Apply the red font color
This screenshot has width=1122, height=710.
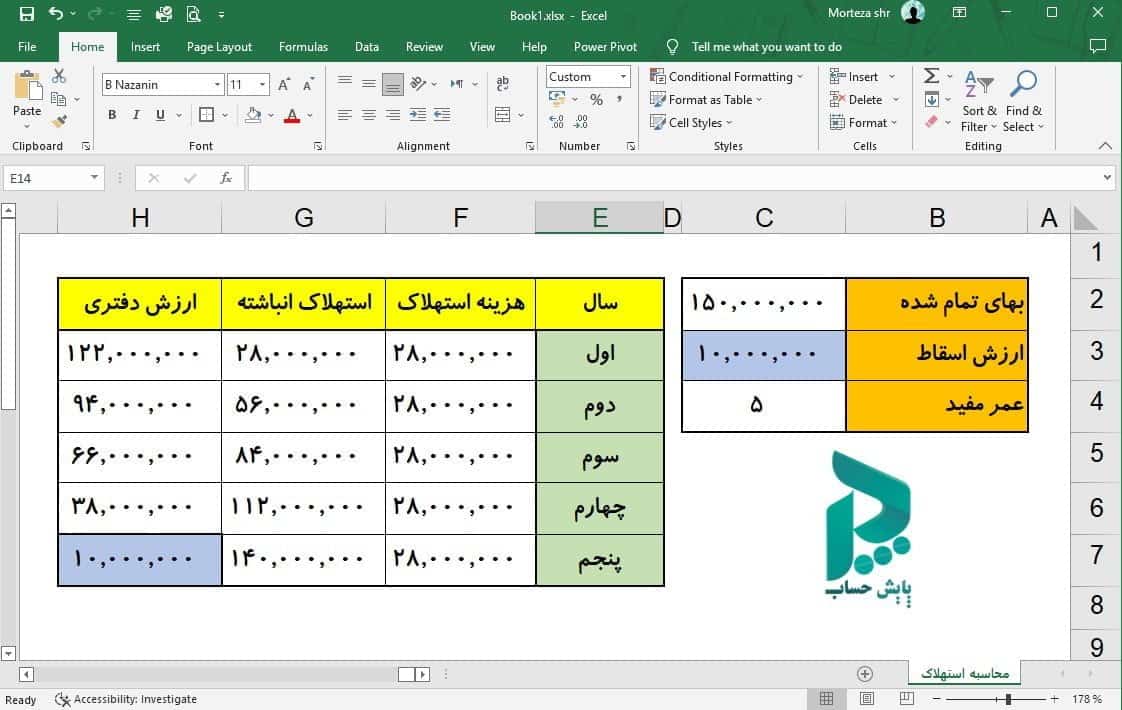(291, 115)
